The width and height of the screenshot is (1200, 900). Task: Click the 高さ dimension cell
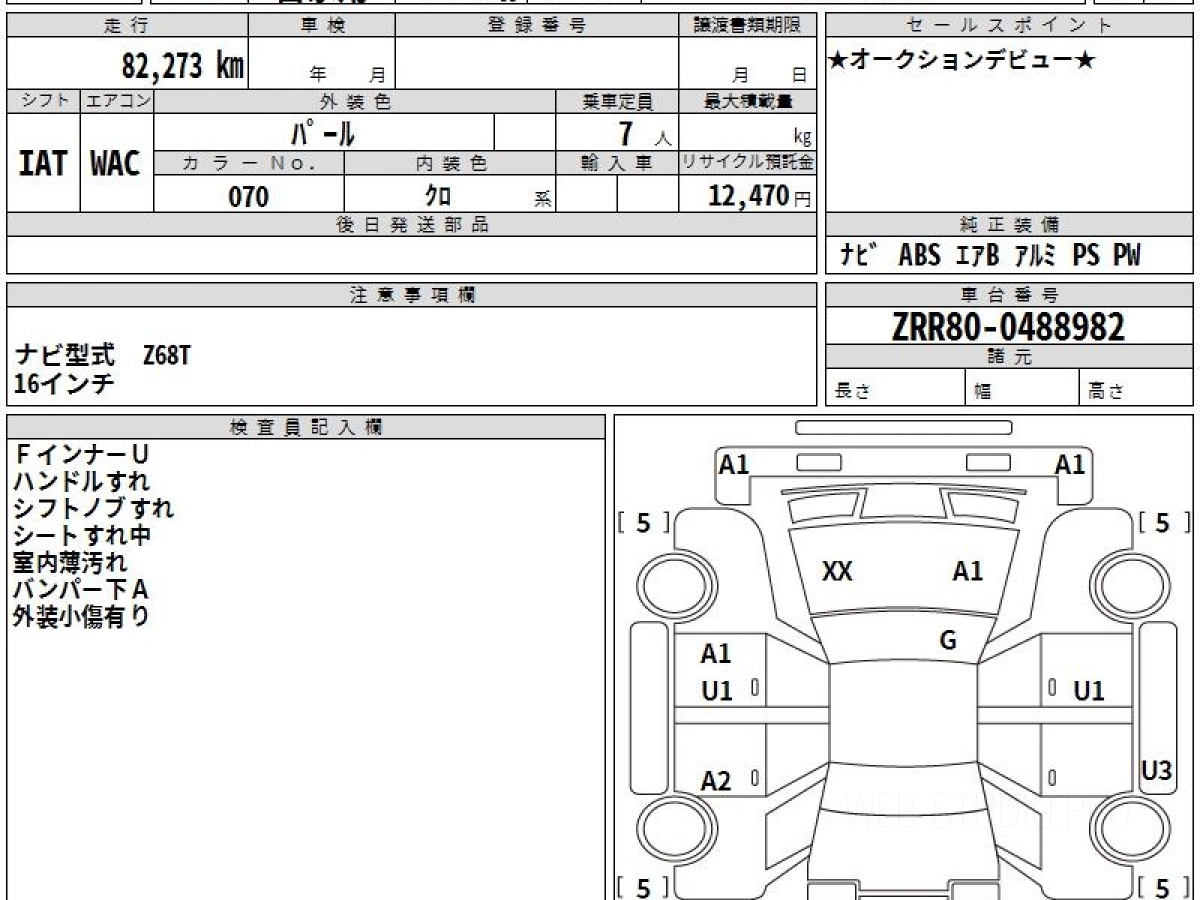[1136, 389]
